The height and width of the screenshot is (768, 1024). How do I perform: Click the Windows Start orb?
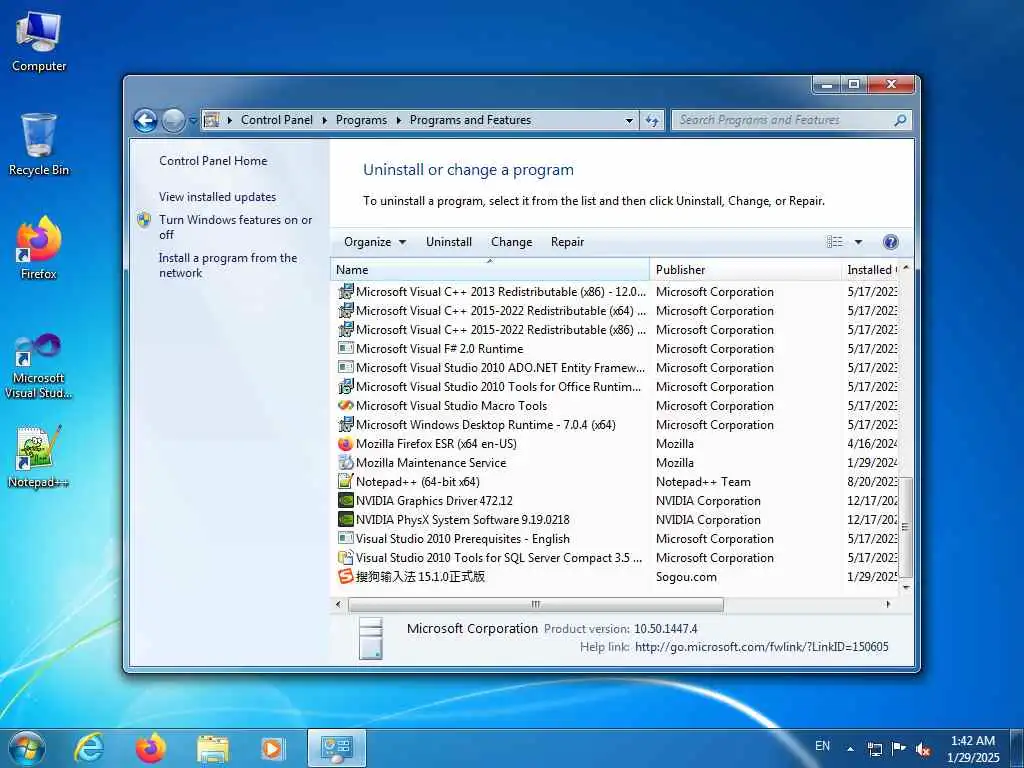tap(26, 748)
